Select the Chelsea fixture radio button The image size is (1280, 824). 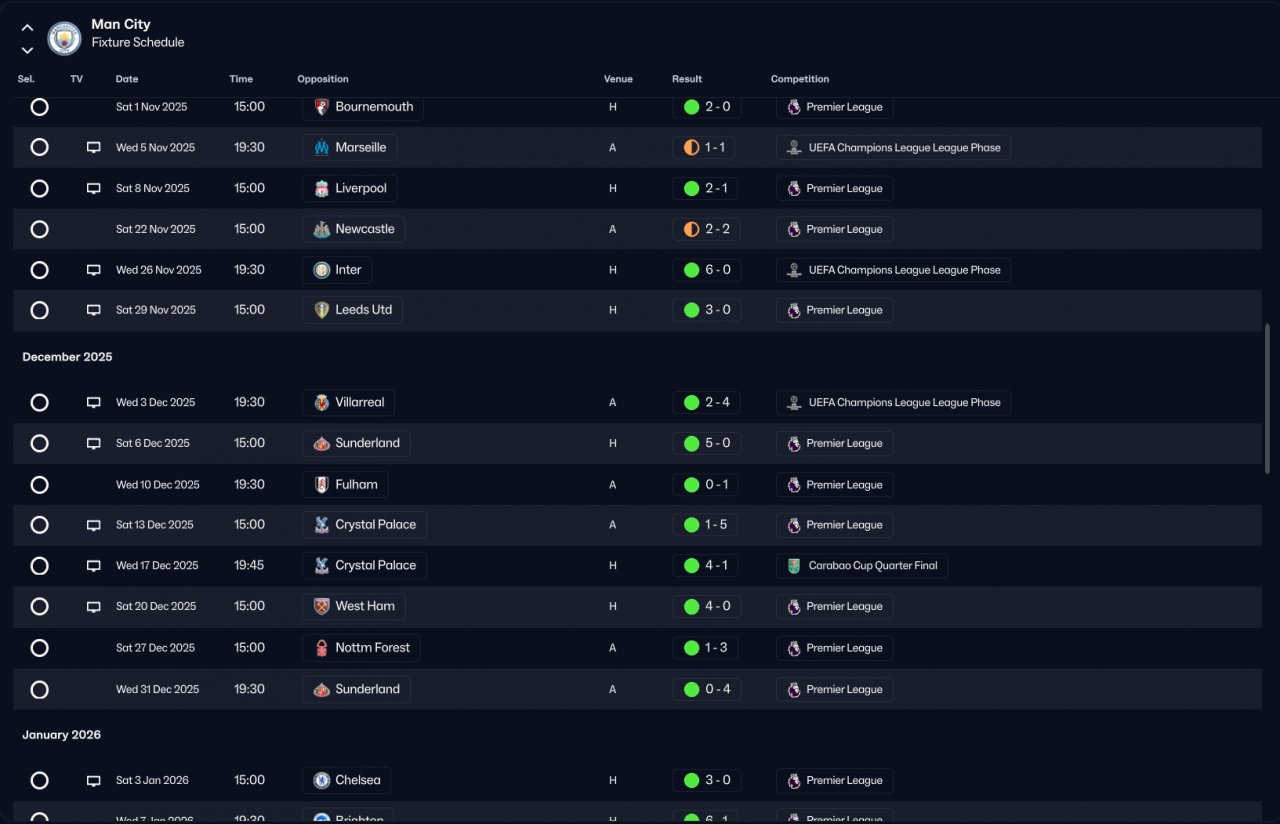[39, 781]
